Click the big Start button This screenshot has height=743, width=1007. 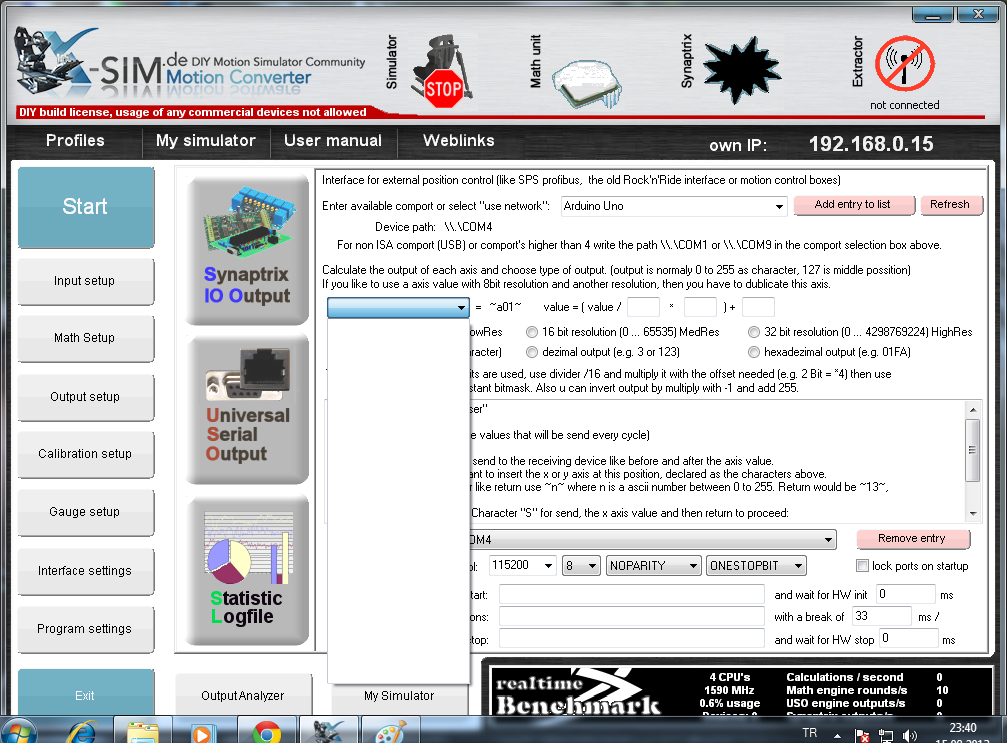85,207
